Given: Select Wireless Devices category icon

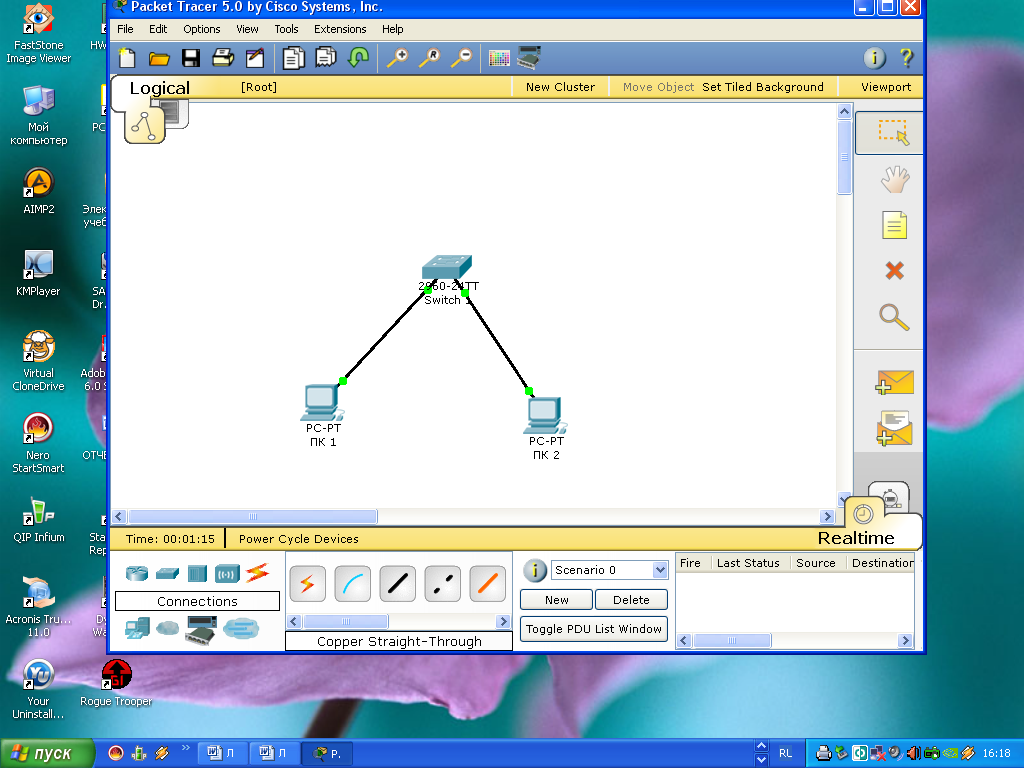Looking at the screenshot, I should (x=227, y=574).
